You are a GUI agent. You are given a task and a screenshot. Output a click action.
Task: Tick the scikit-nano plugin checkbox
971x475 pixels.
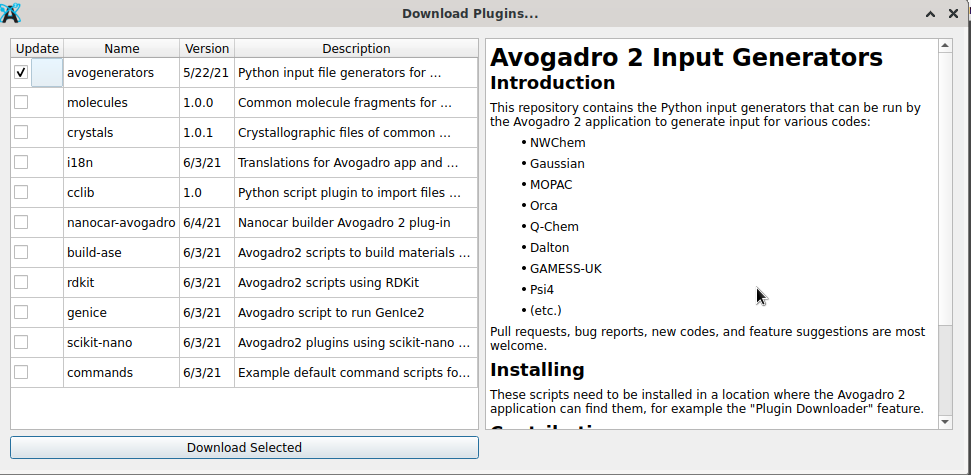pos(21,342)
